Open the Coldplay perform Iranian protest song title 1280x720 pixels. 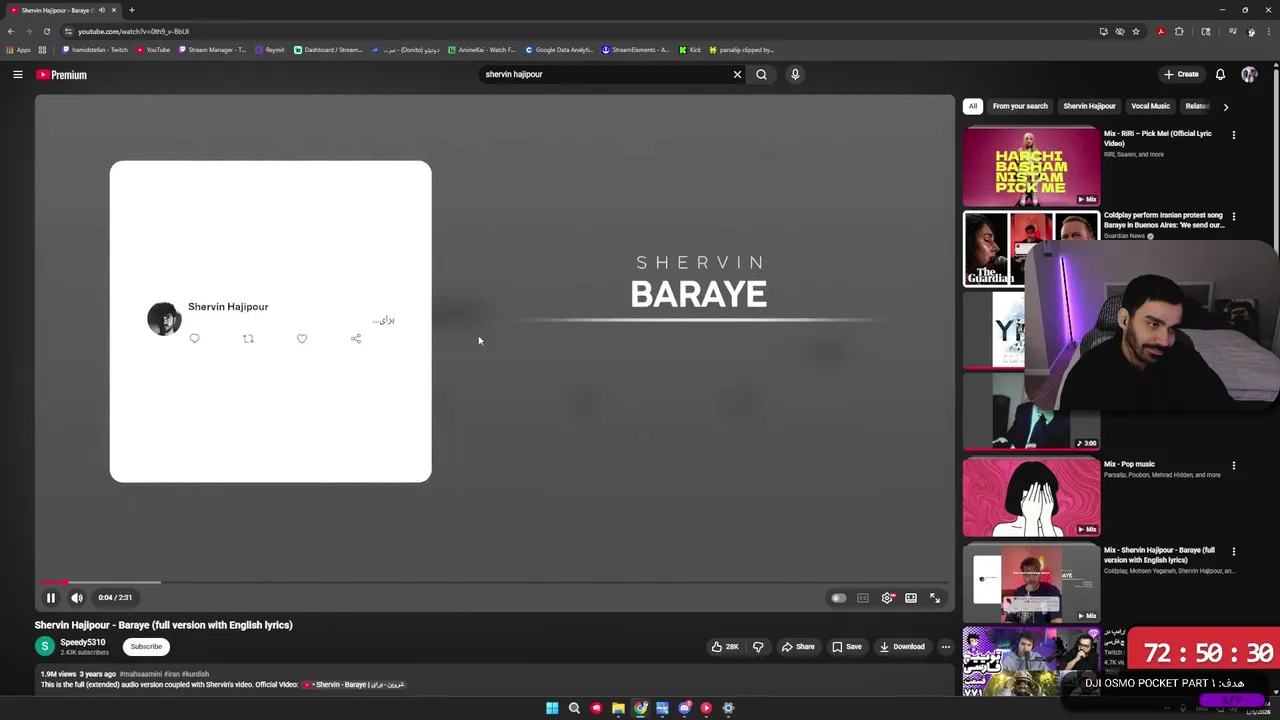(1164, 220)
